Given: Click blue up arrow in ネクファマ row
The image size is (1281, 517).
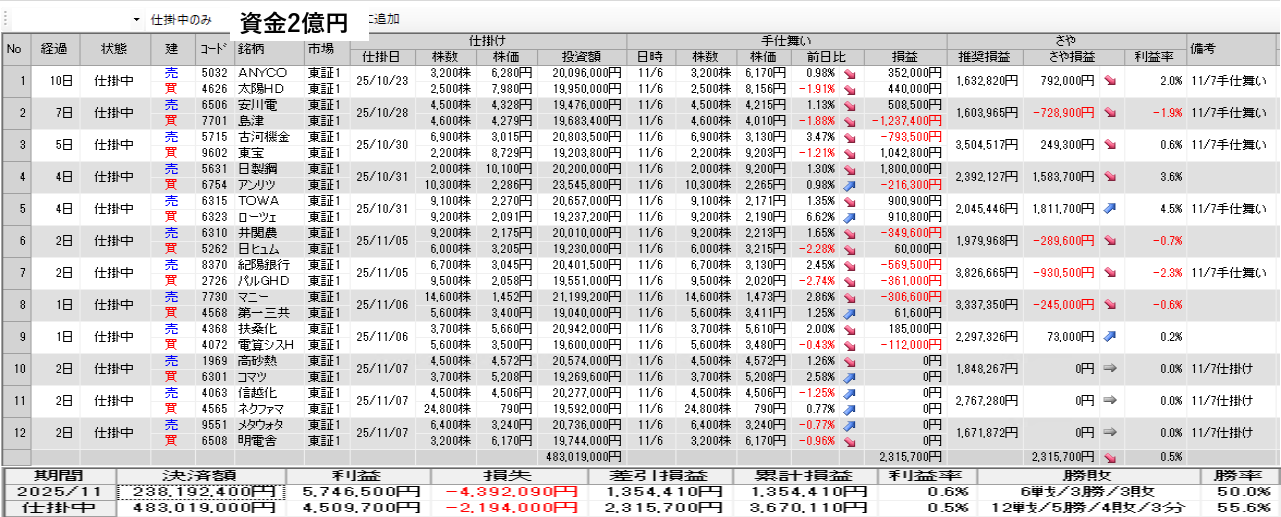Looking at the screenshot, I should coord(849,409).
